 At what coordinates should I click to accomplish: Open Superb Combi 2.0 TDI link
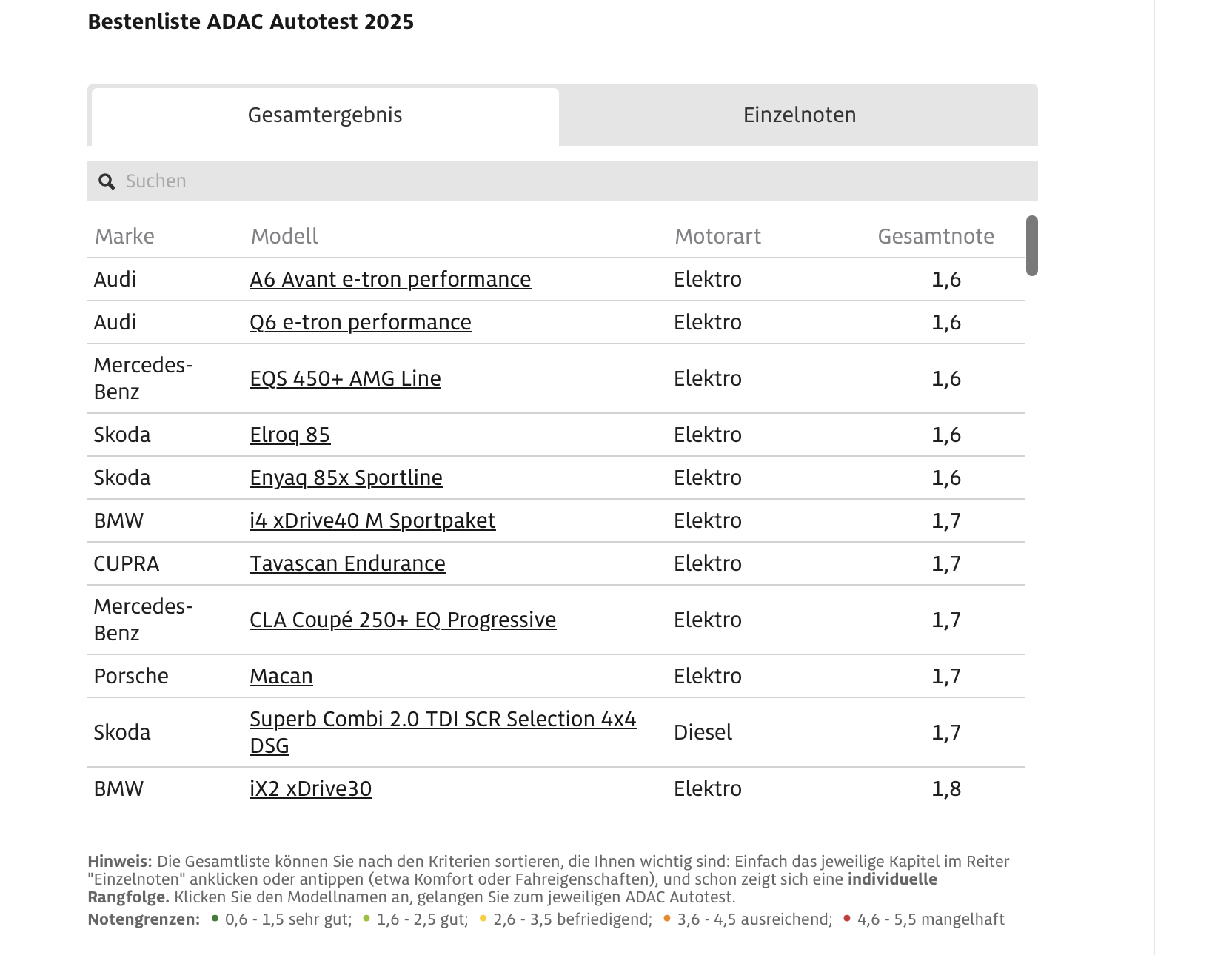point(443,720)
